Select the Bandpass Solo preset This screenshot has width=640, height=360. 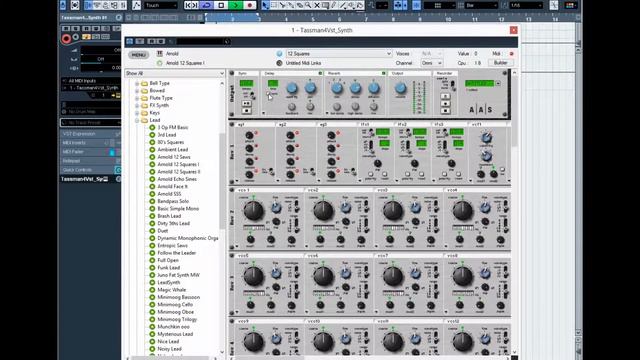tap(173, 201)
